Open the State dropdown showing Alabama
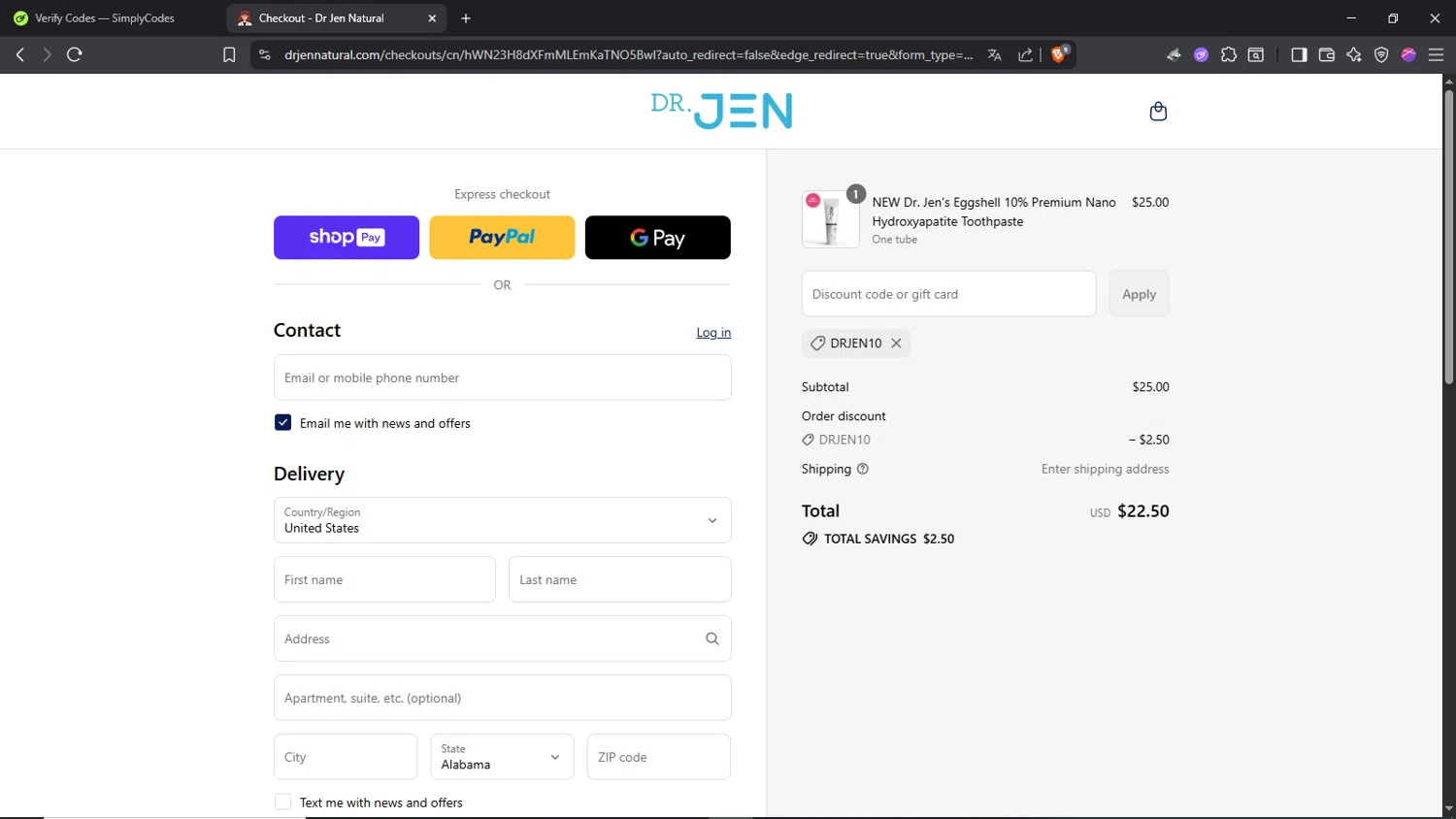1456x819 pixels. [x=502, y=757]
